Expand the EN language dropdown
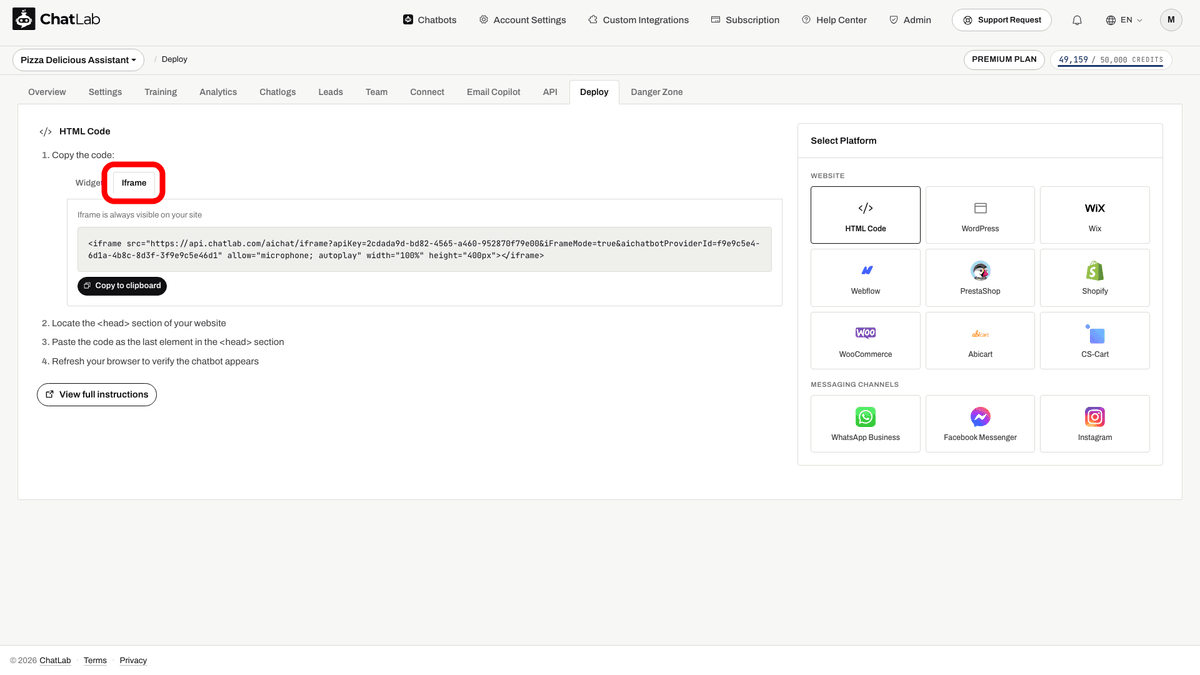Screen dimensions: 1200x675 click(1124, 20)
